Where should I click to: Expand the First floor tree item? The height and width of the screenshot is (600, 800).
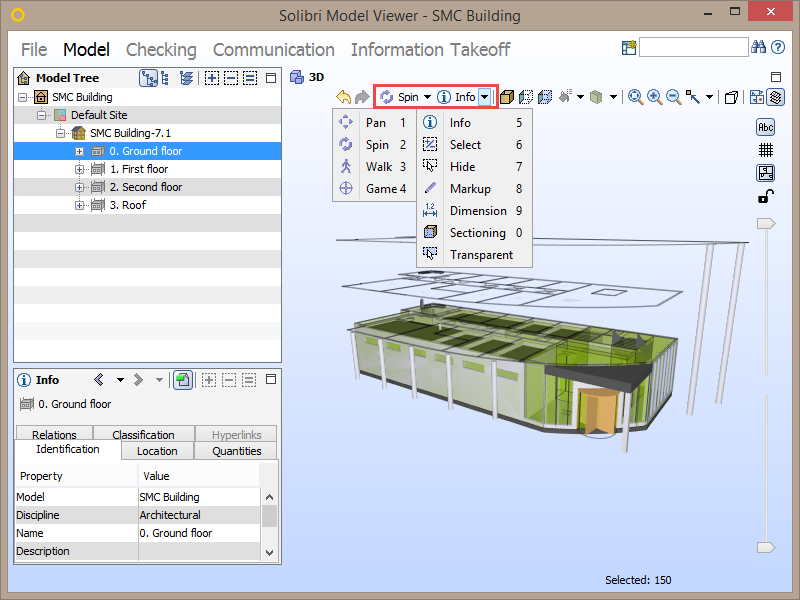(79, 169)
